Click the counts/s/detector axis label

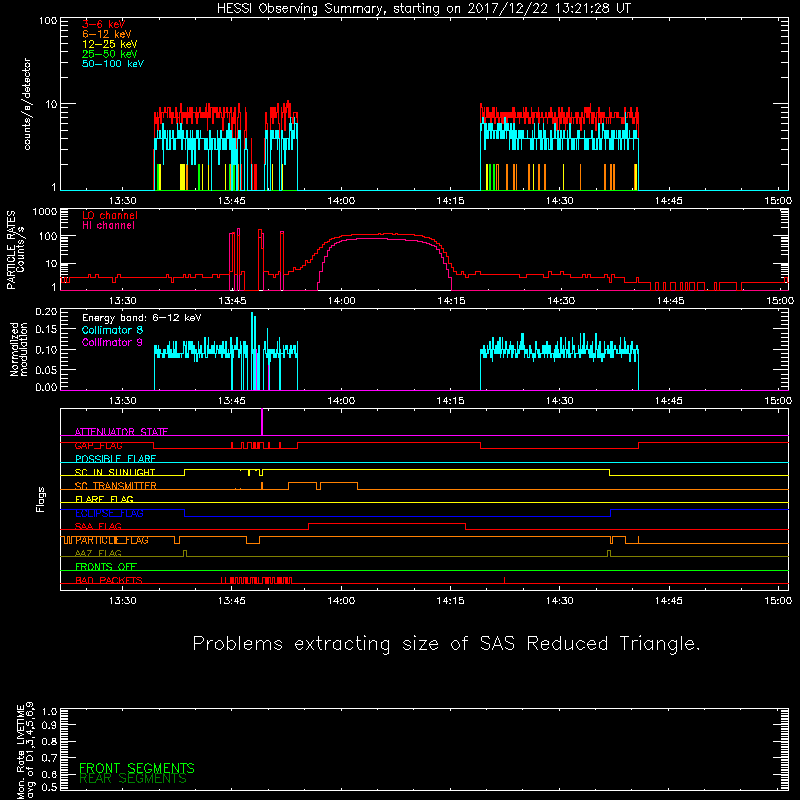(x=27, y=104)
